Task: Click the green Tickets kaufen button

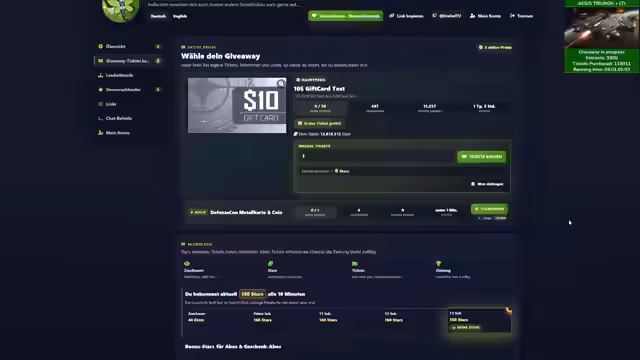Action: 482,157
